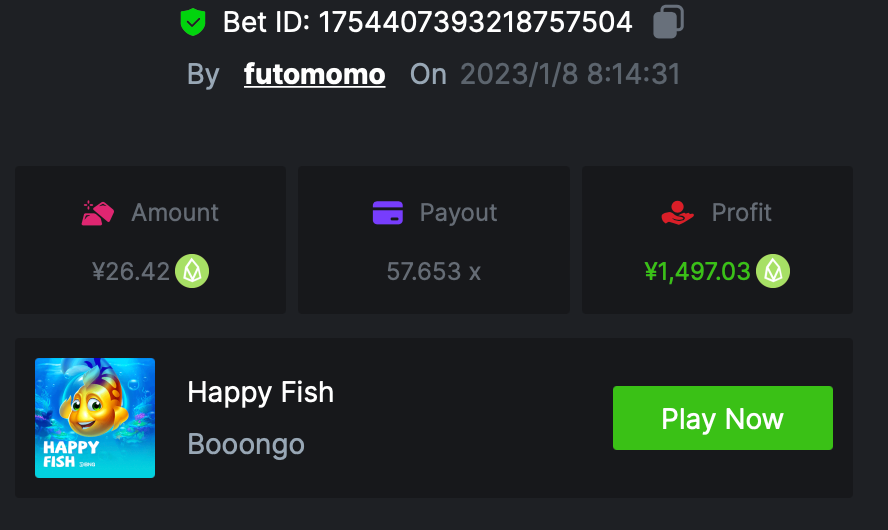Click the ¥1,497.03 profit value
The image size is (888, 530).
click(x=697, y=272)
